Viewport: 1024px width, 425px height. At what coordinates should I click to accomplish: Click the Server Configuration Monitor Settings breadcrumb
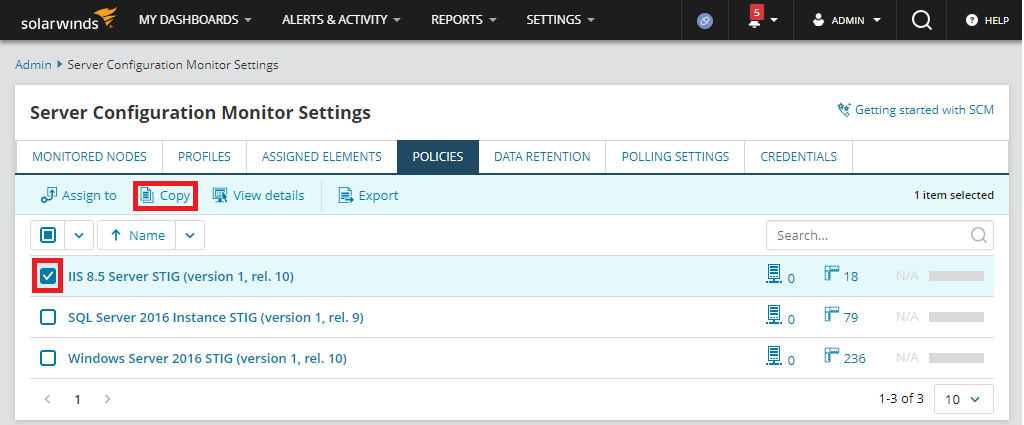[173, 65]
